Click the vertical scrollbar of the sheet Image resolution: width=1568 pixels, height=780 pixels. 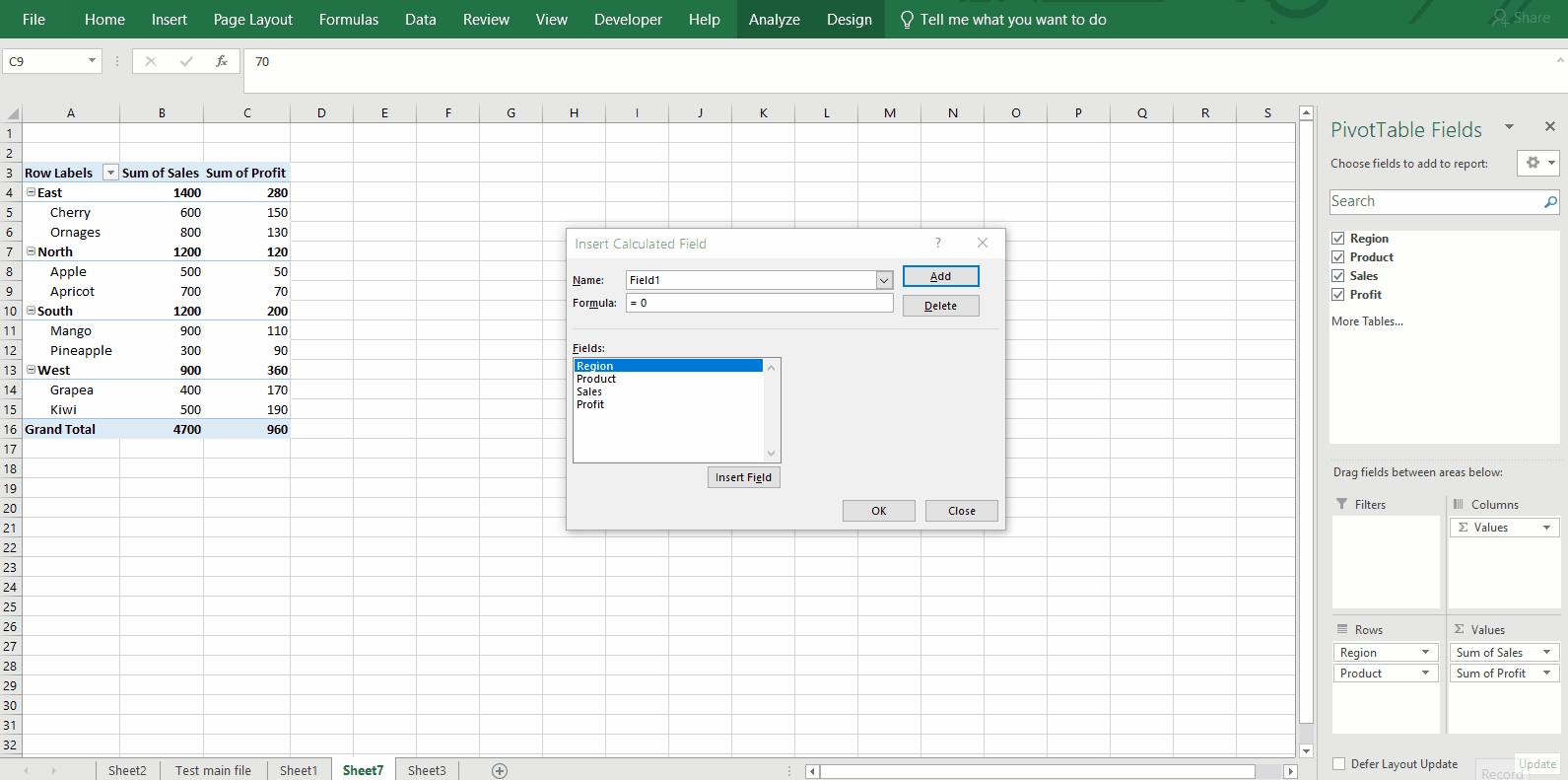point(1306,424)
